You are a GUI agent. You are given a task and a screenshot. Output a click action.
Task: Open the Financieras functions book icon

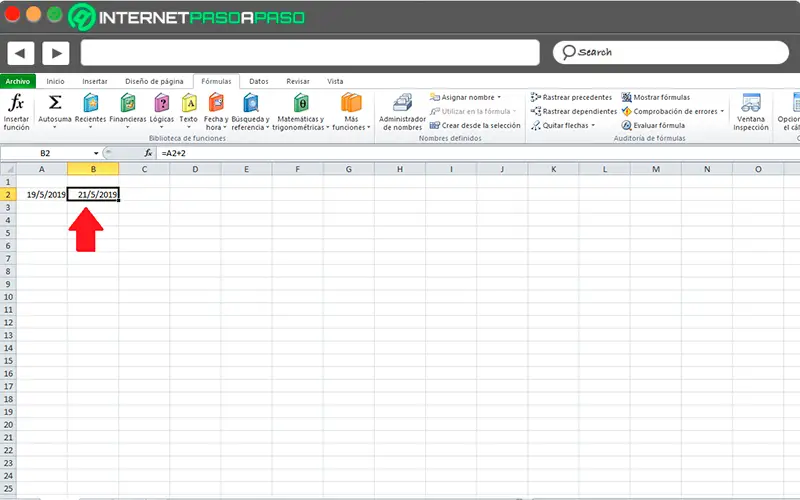click(128, 103)
